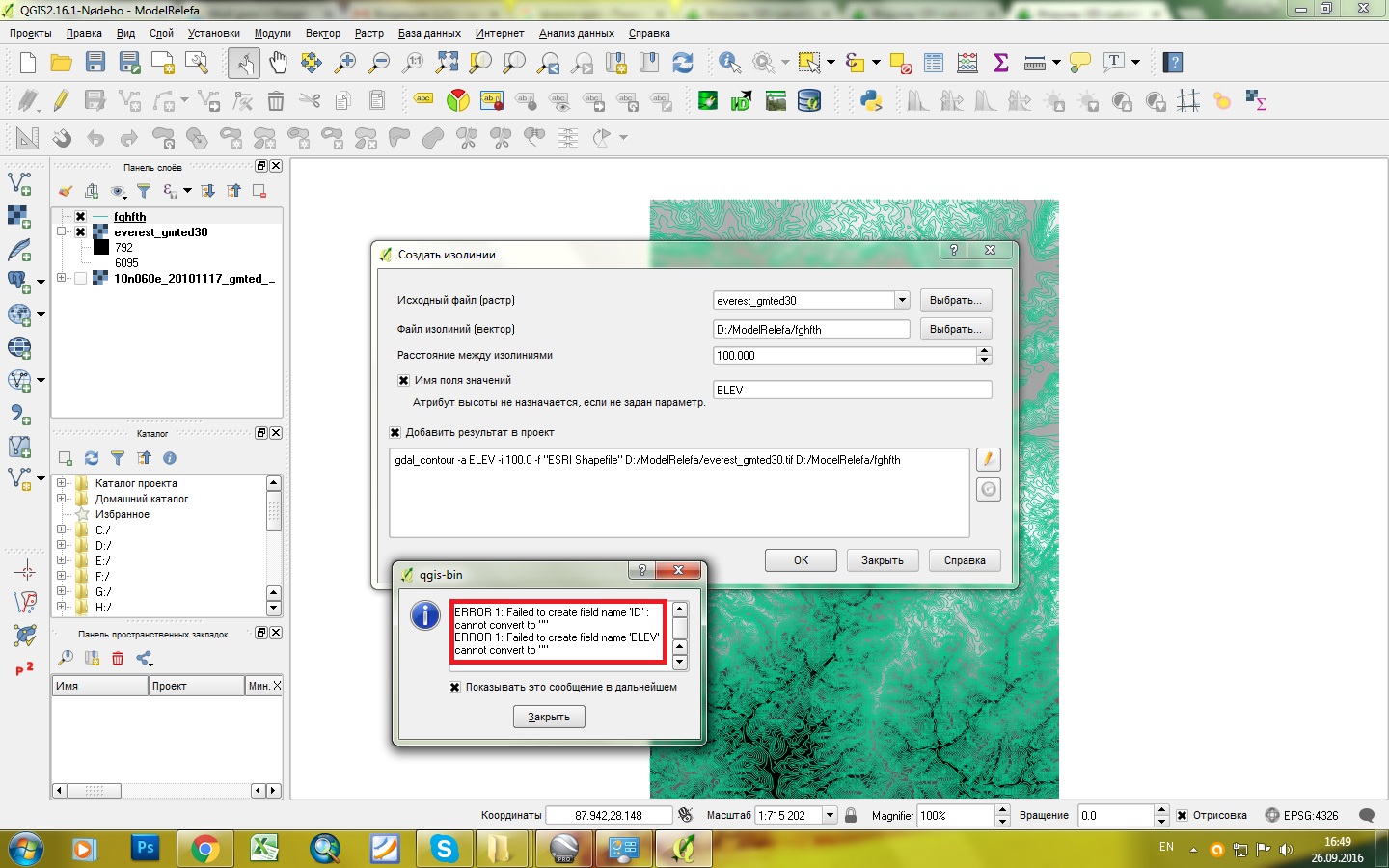This screenshot has height=868, width=1389.
Task: Uncheck add result to project option
Action: click(x=395, y=432)
